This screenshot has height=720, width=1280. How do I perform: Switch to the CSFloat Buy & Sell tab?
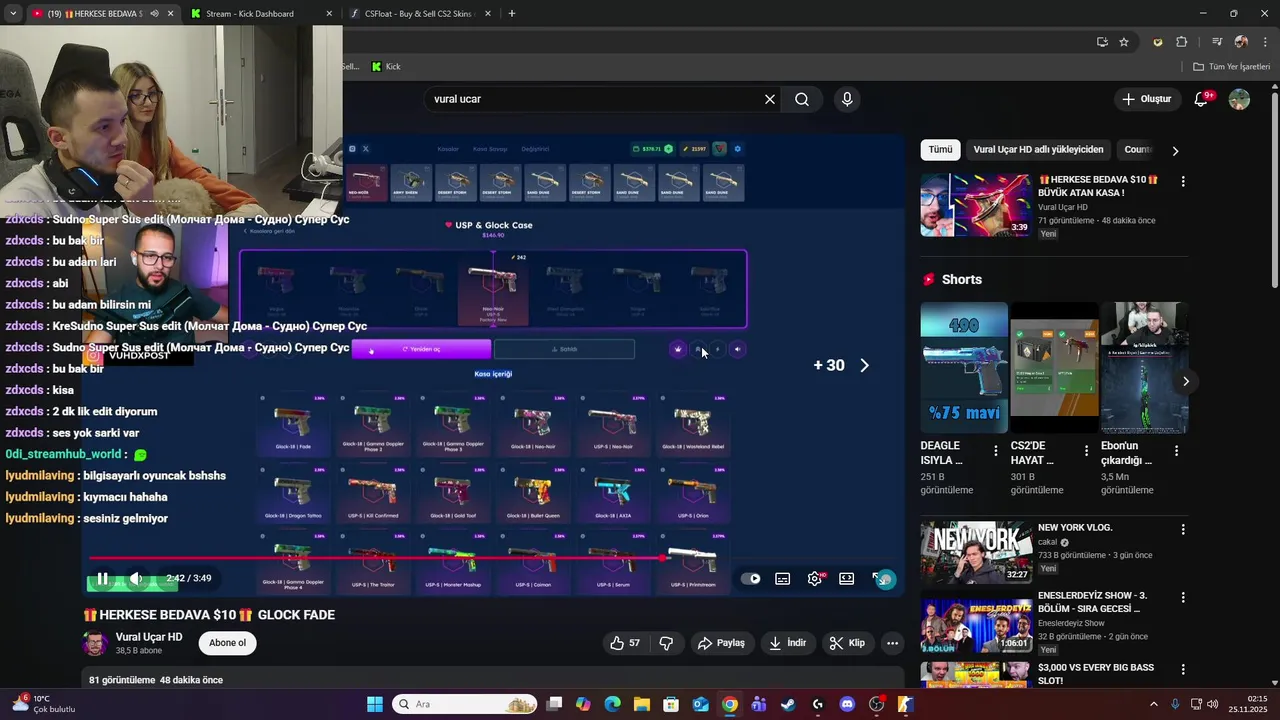coord(418,14)
